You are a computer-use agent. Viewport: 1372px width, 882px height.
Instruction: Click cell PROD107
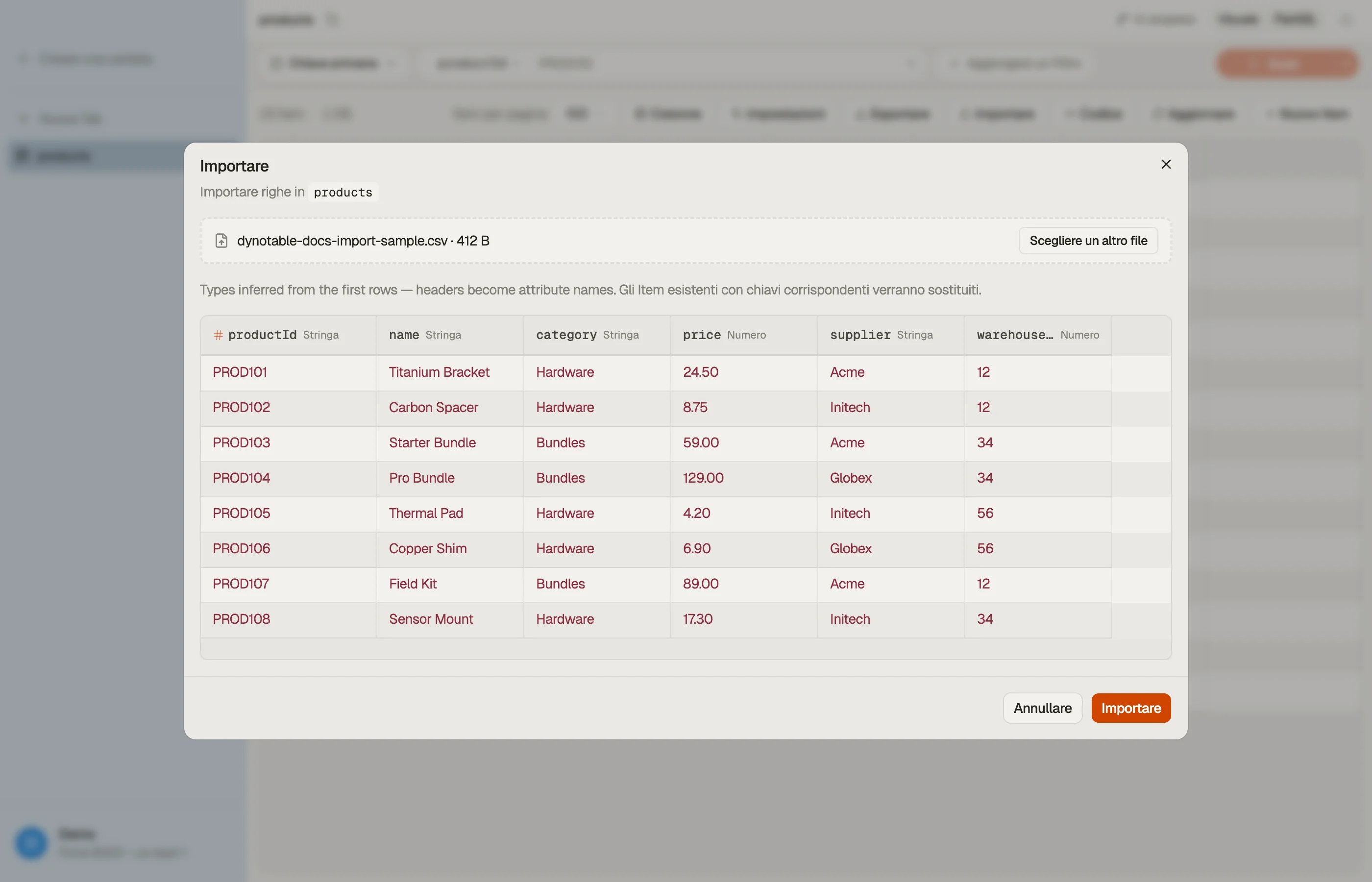pyautogui.click(x=288, y=584)
